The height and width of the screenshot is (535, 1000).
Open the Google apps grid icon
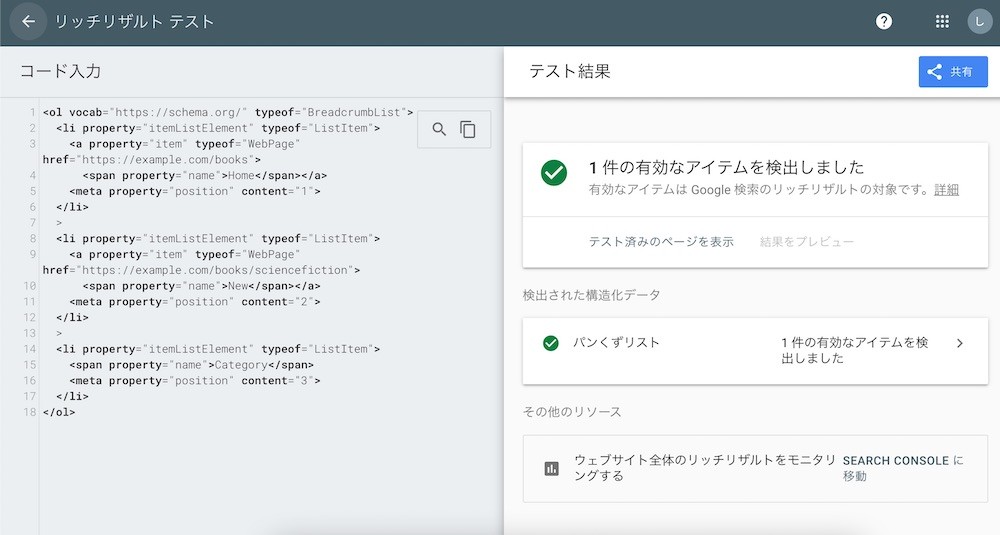[x=942, y=21]
